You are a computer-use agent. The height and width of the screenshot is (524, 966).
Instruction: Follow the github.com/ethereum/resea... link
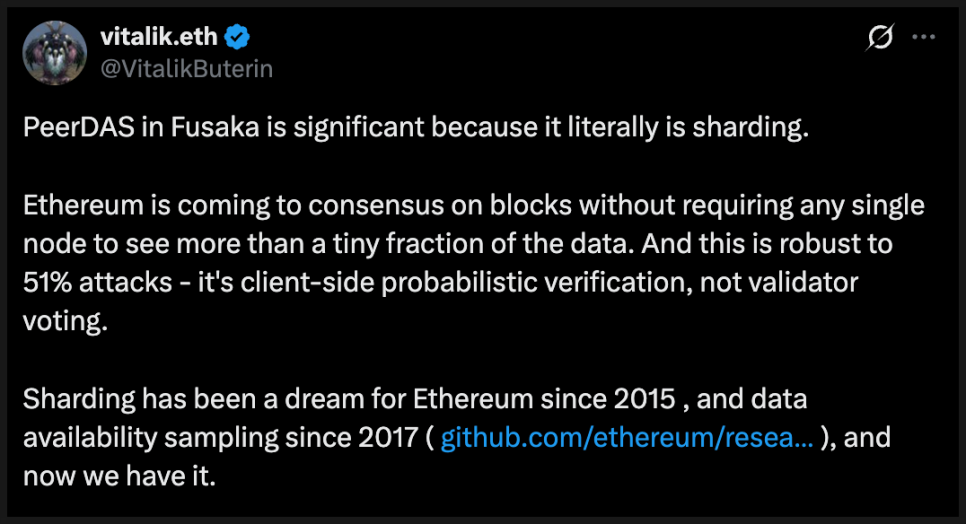pos(626,437)
